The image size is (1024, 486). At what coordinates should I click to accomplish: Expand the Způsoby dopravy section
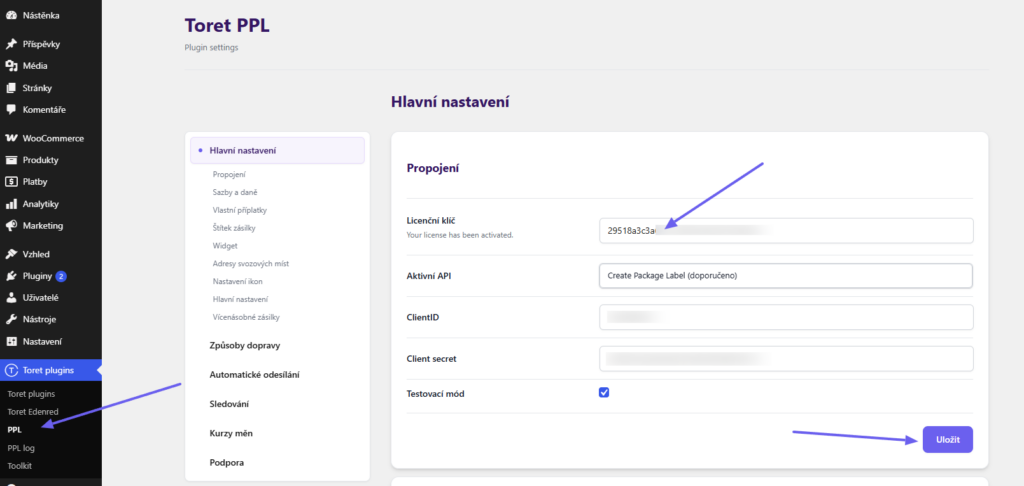[245, 345]
